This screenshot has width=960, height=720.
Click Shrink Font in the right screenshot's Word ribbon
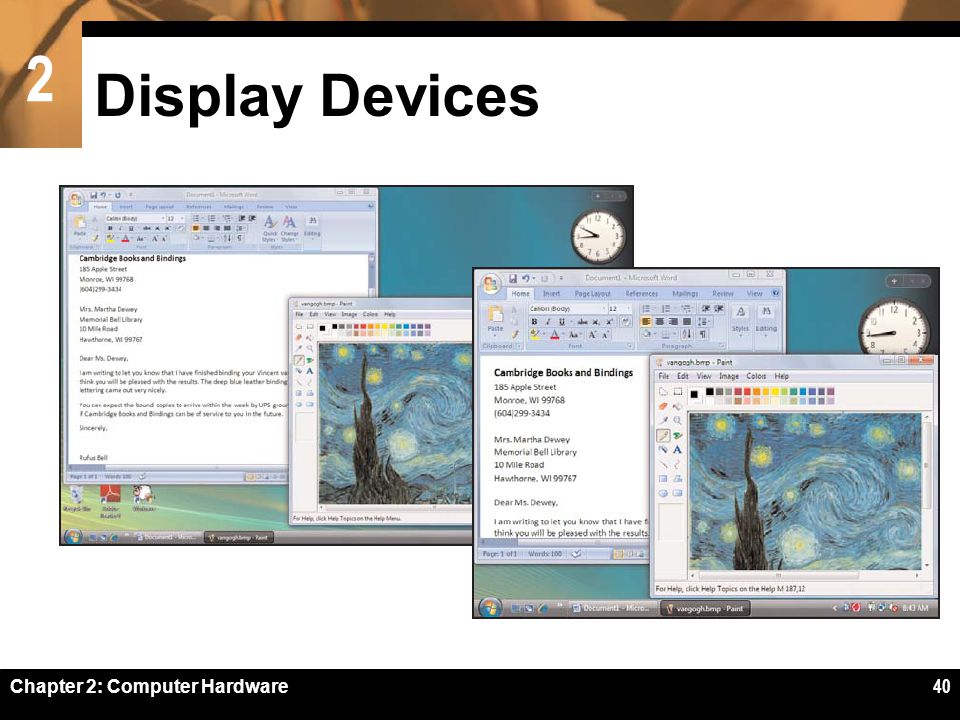coord(606,334)
